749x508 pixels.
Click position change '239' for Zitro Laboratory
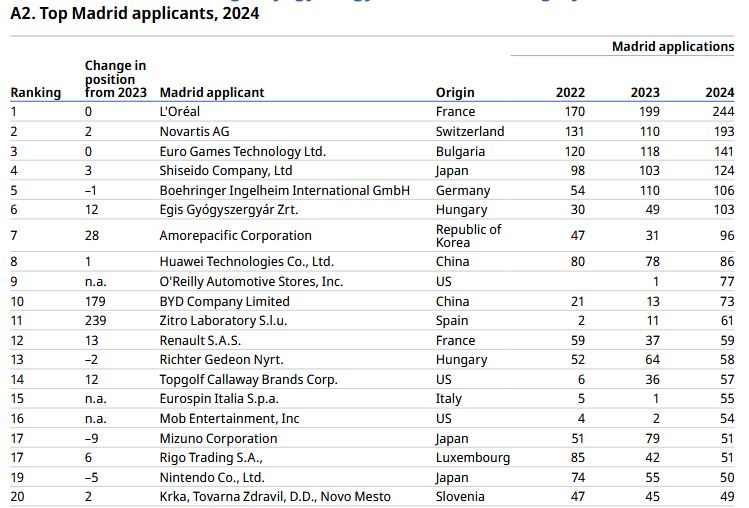pyautogui.click(x=96, y=321)
